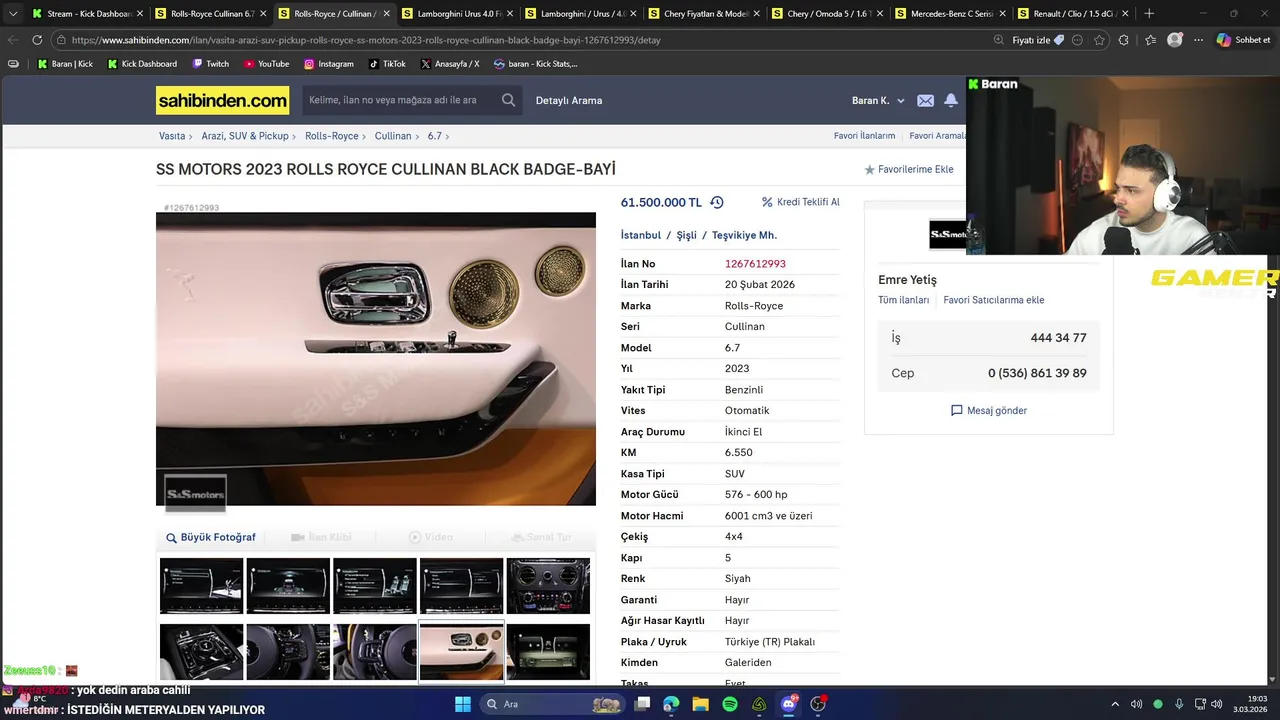Open browser extensions puzzle icon
The image size is (1280, 720).
pos(1123,40)
